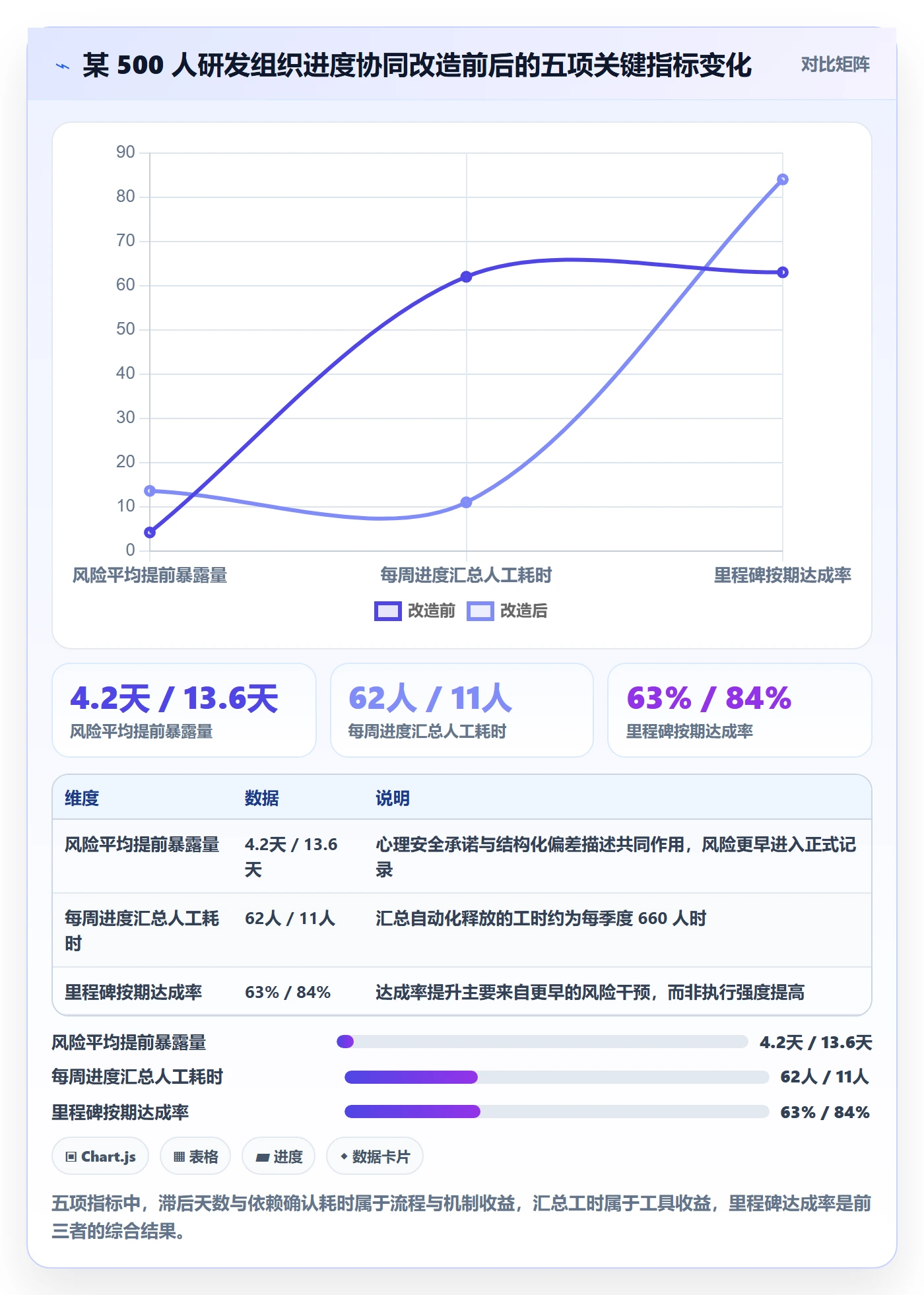This screenshot has height=1295, width=924.
Task: Click the 改造后 point near 13.6 on chart
Action: tap(150, 491)
